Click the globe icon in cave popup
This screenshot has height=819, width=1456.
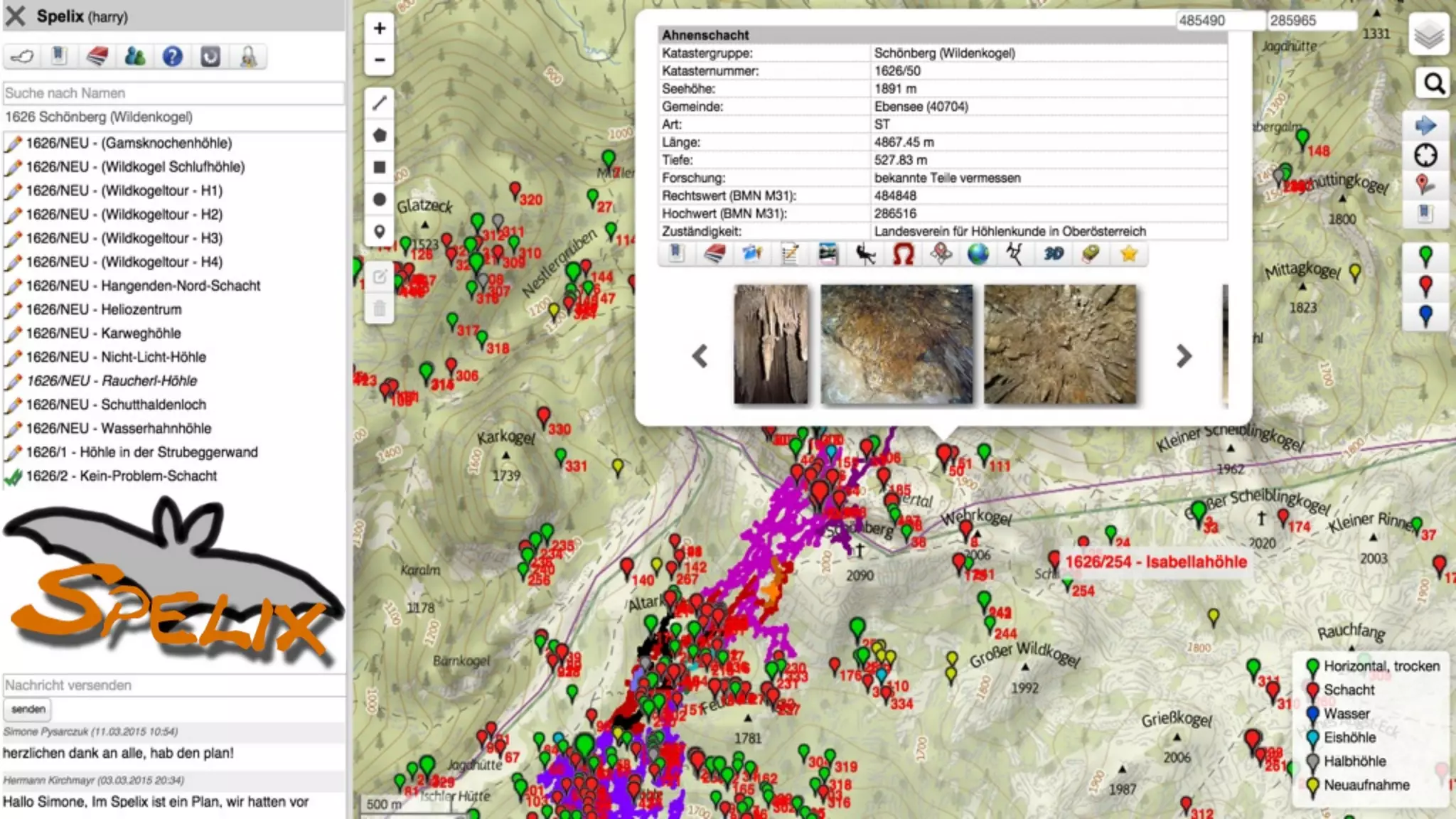click(978, 254)
